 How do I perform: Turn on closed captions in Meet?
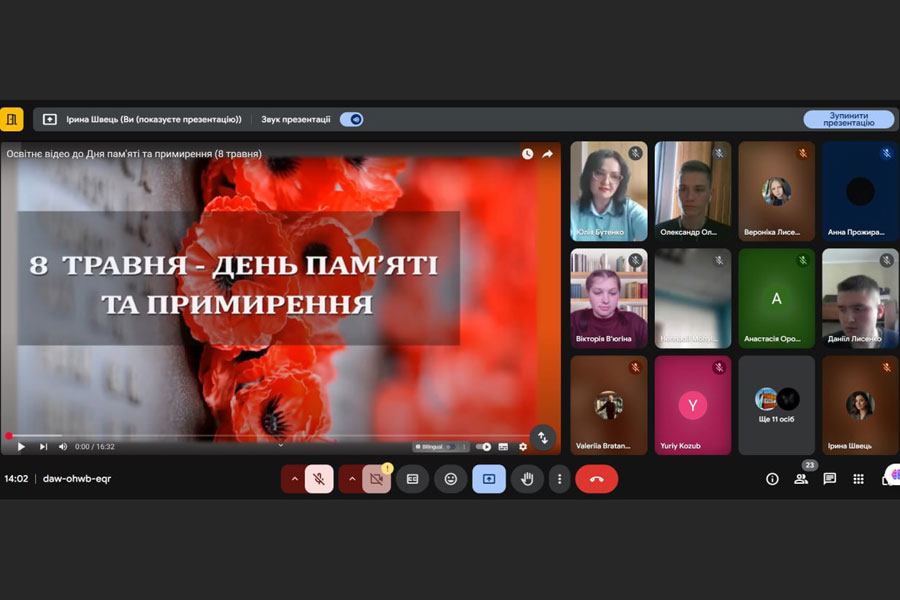click(413, 479)
